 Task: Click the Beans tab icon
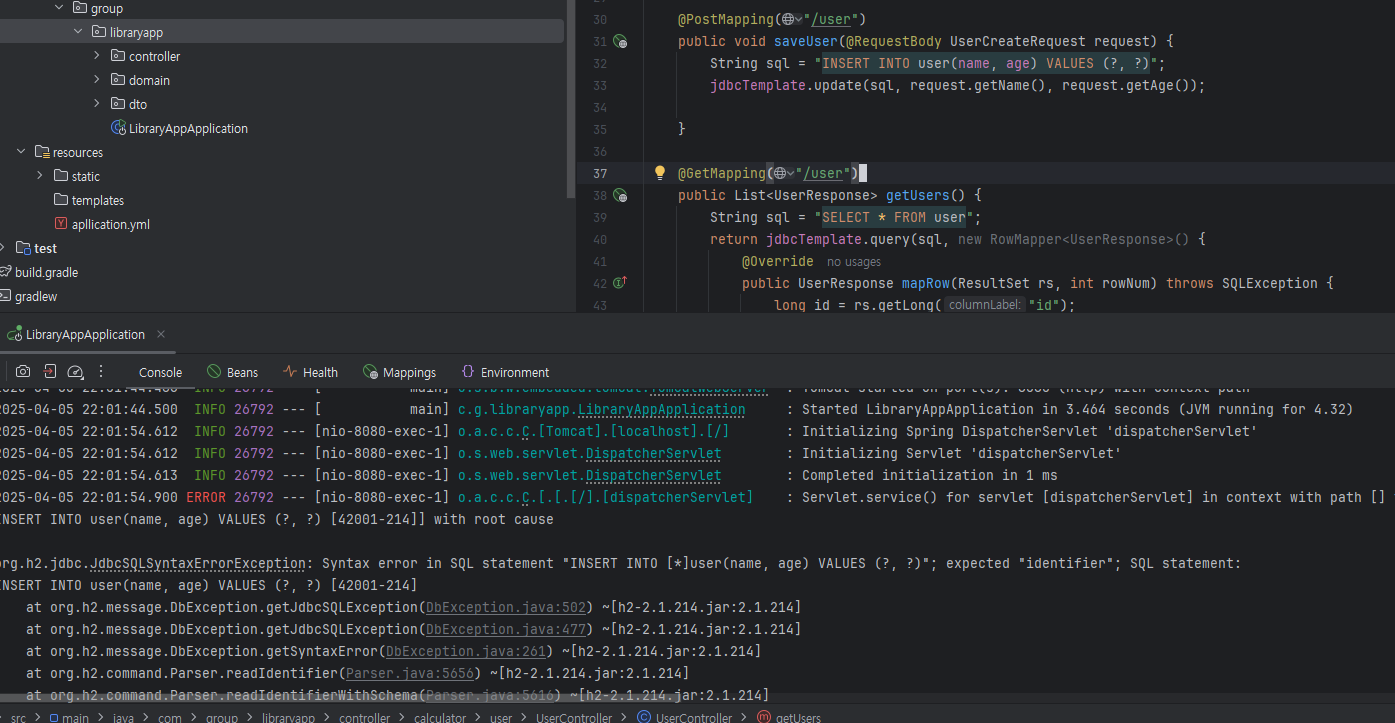(213, 372)
